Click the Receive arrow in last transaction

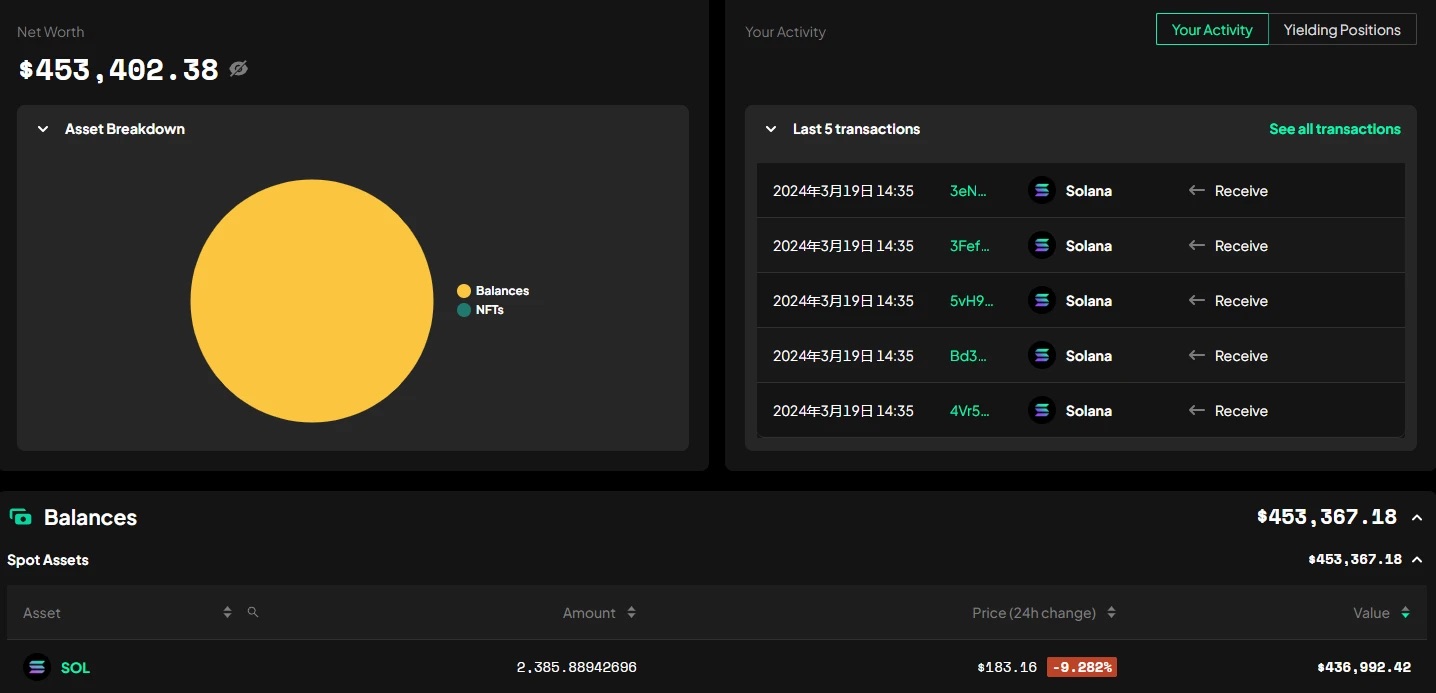(1196, 411)
